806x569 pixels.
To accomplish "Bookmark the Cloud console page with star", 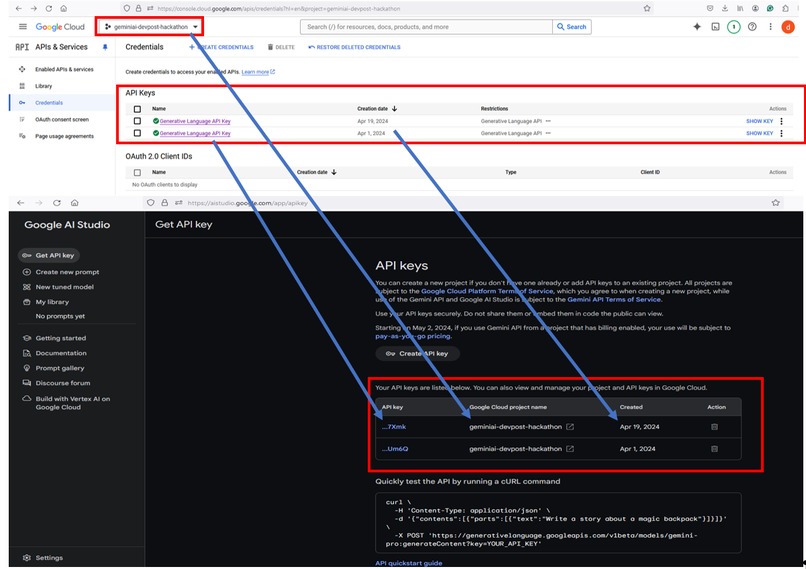I will pos(647,8).
